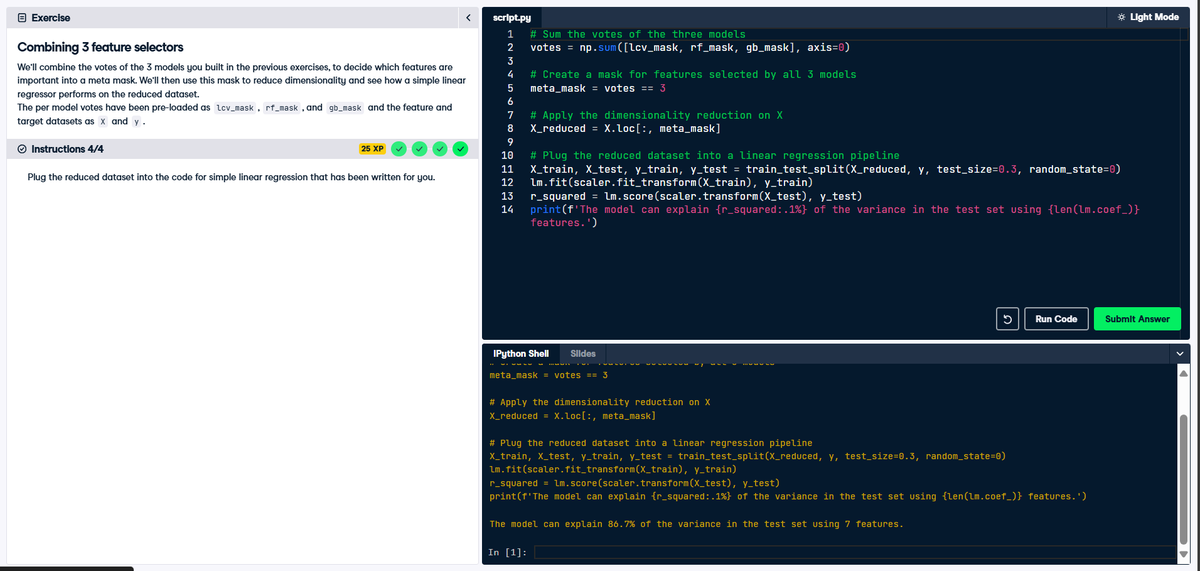Image resolution: width=1200 pixels, height=571 pixels.
Task: Click the Run Code button
Action: point(1056,319)
